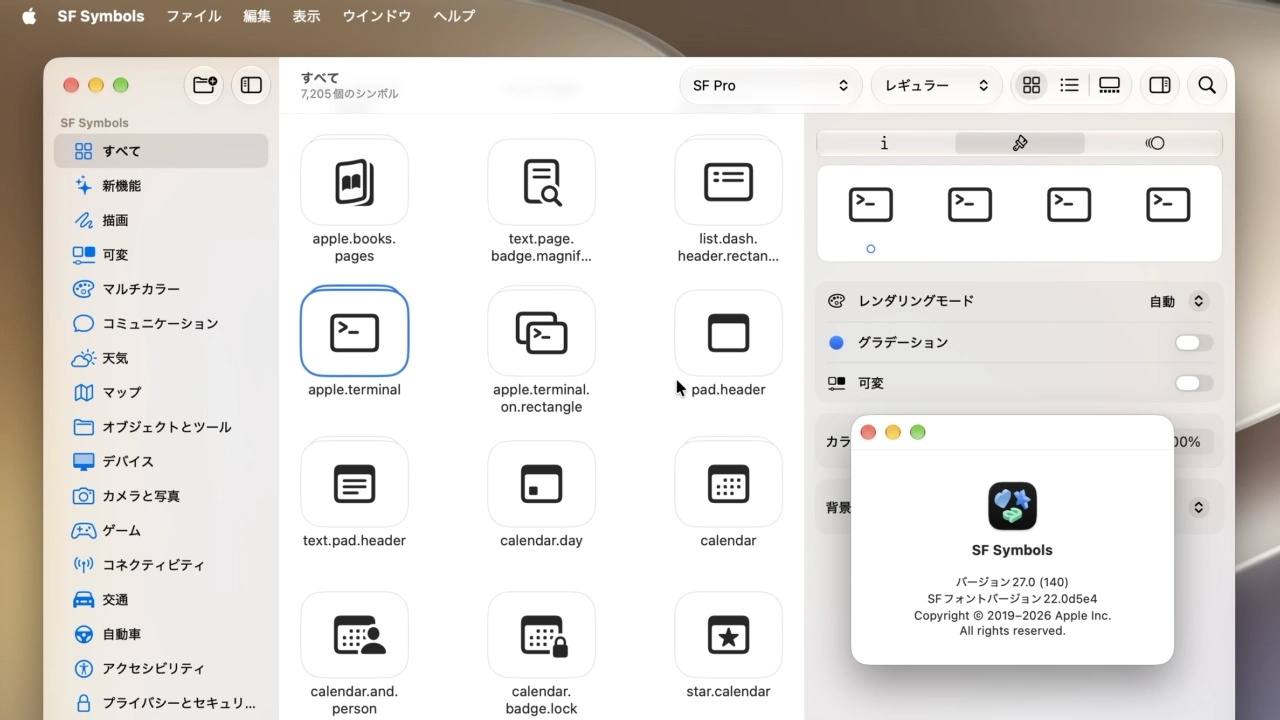Switch to gallery view
Viewport: 1280px width, 720px height.
pos(1109,85)
